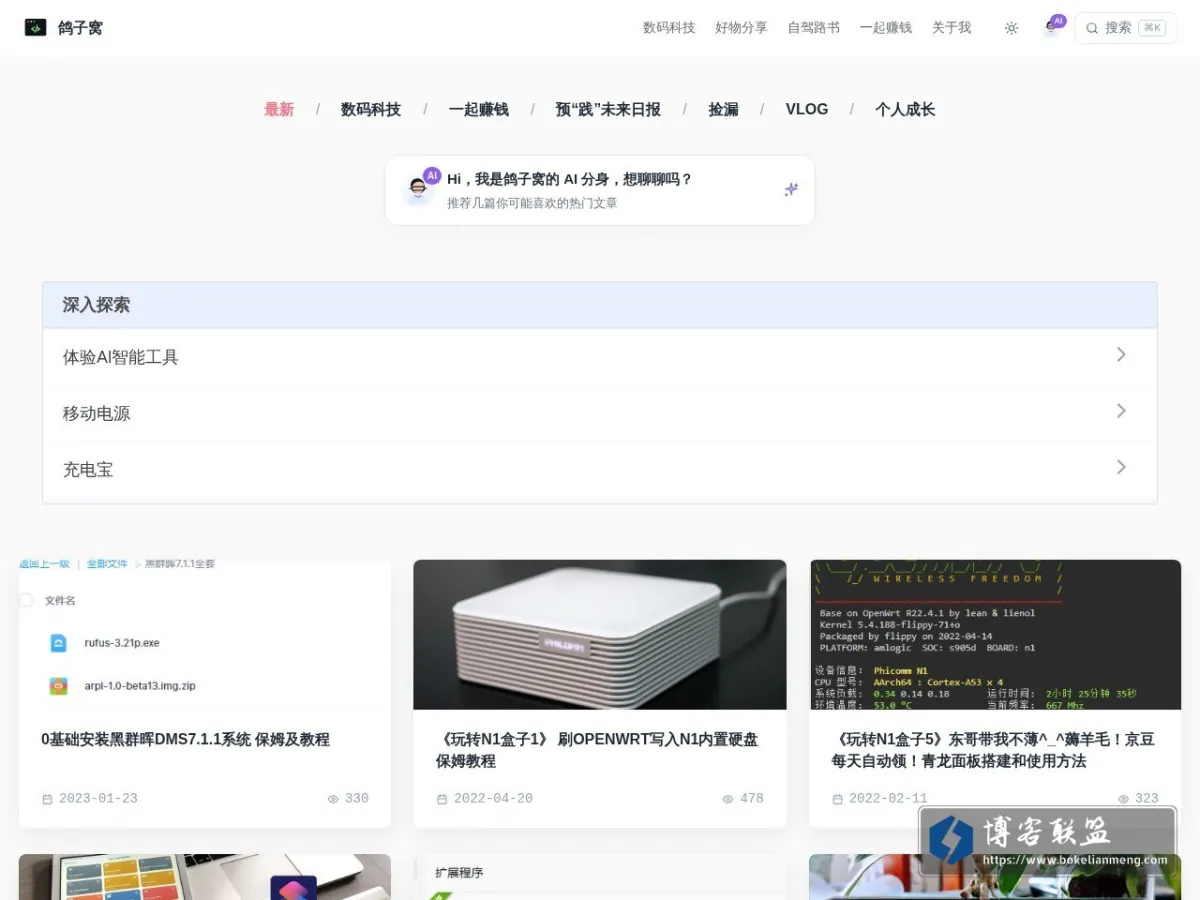Open article 0基础安装黑群晖DMS7.1.1系统 保姆及教程
This screenshot has width=1200, height=900.
coord(186,740)
